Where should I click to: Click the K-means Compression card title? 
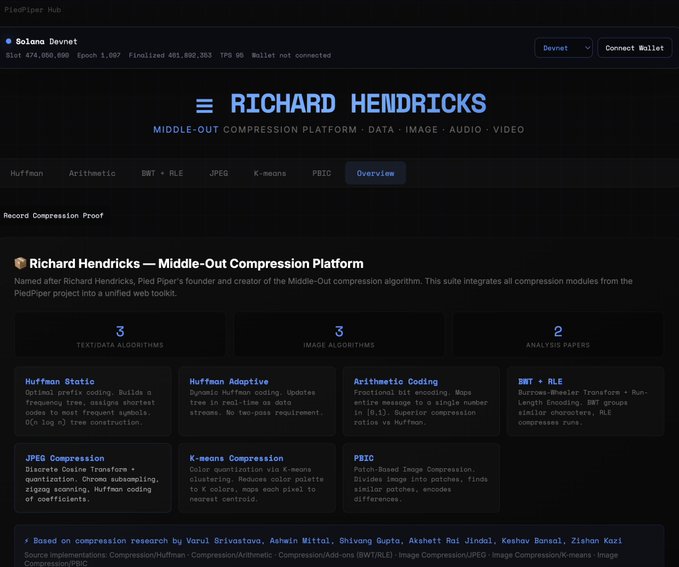coord(236,458)
